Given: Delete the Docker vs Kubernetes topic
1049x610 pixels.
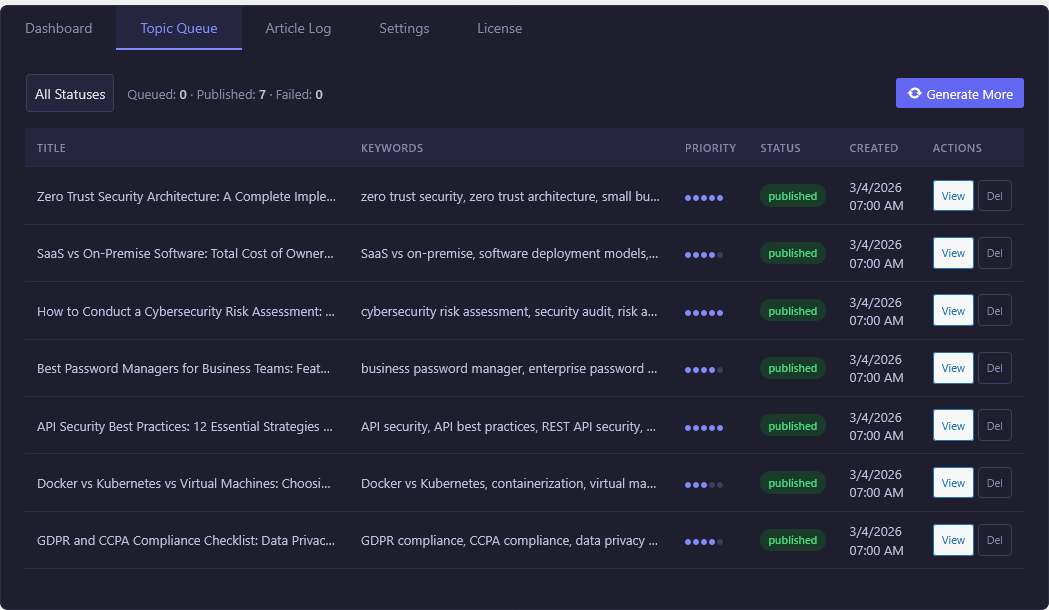Looking at the screenshot, I should coord(994,482).
